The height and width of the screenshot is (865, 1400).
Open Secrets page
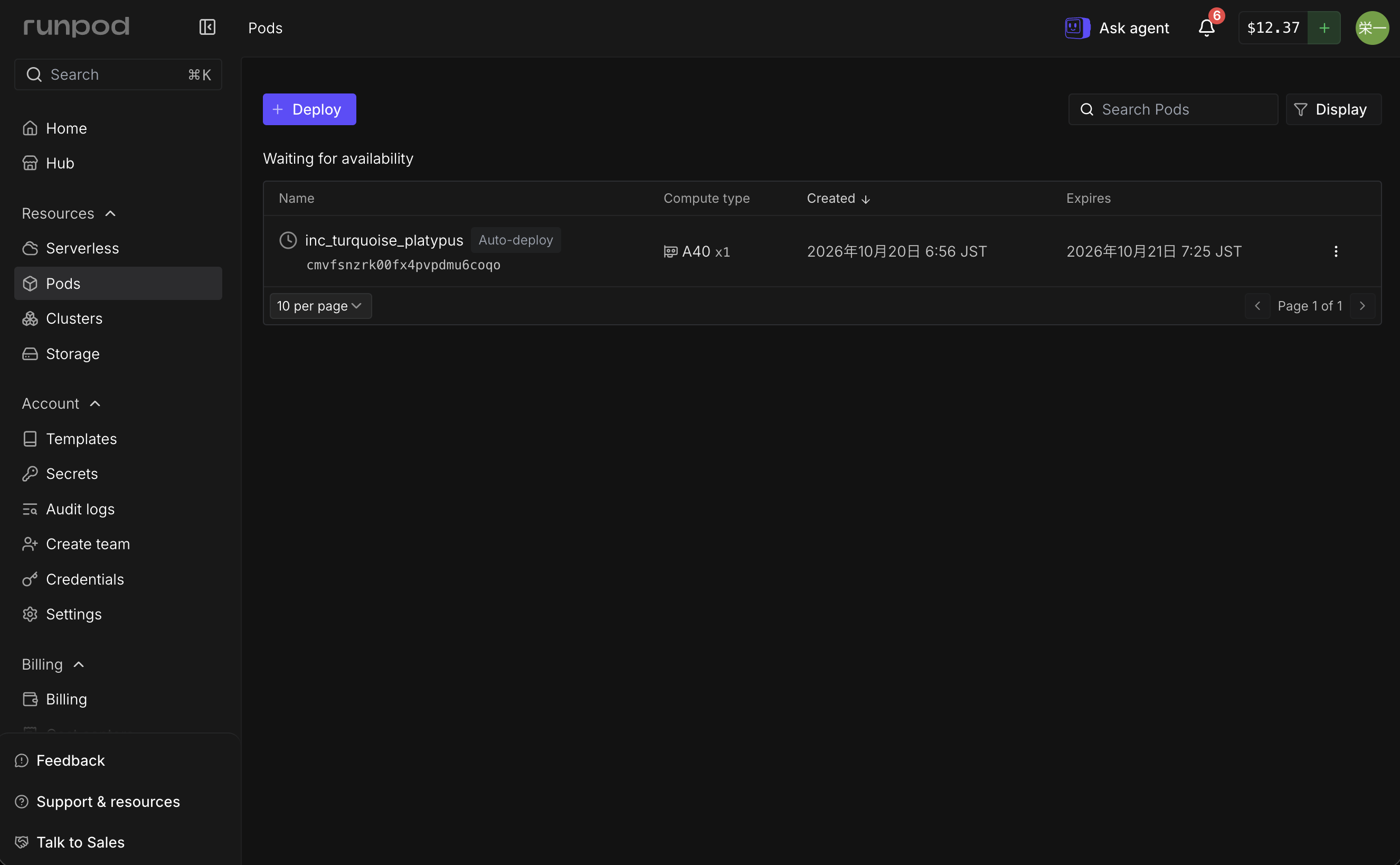coord(118,474)
